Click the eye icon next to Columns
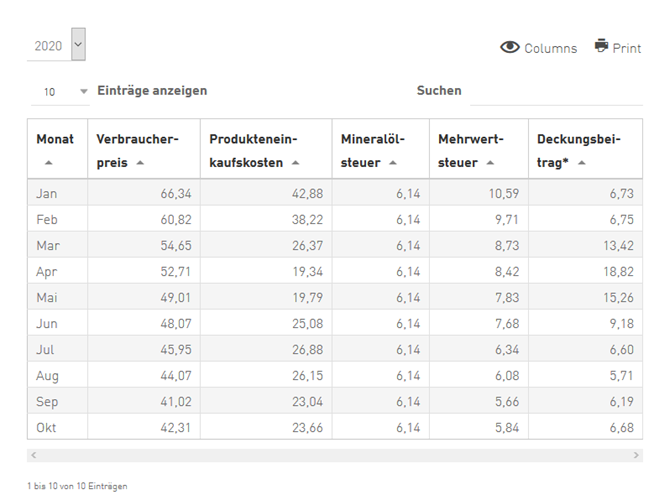654x495 pixels. coord(510,48)
